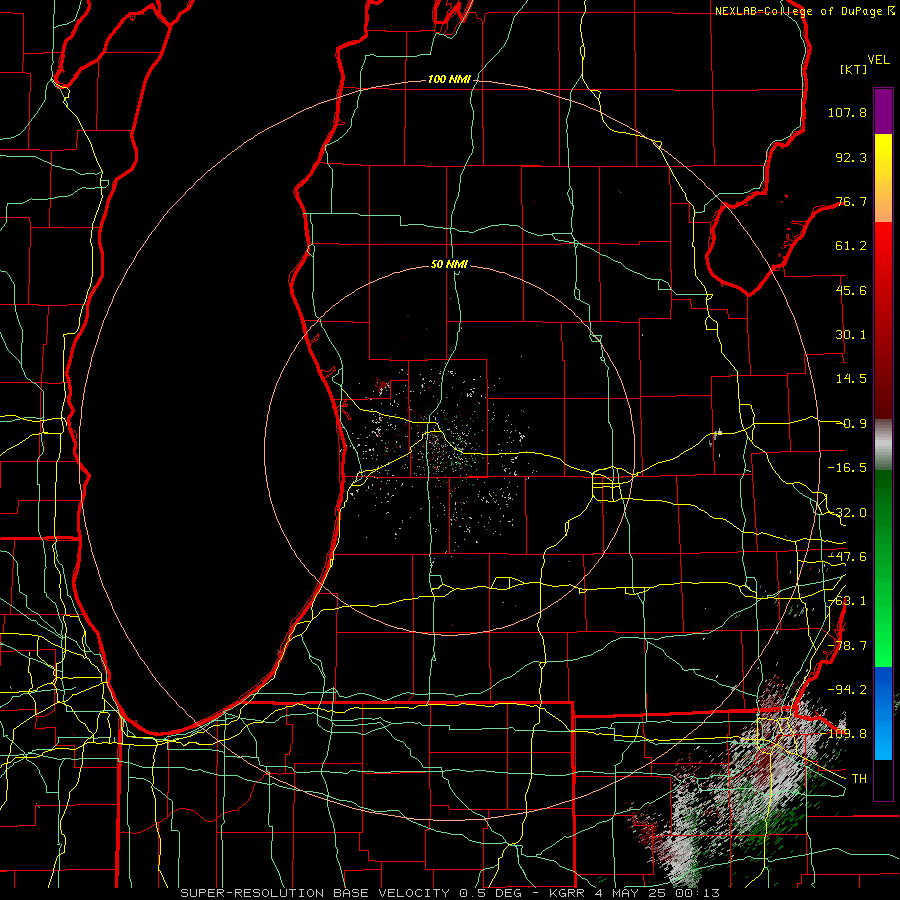Click the 50 NMI range ring label
The width and height of the screenshot is (900, 900).
(449, 265)
